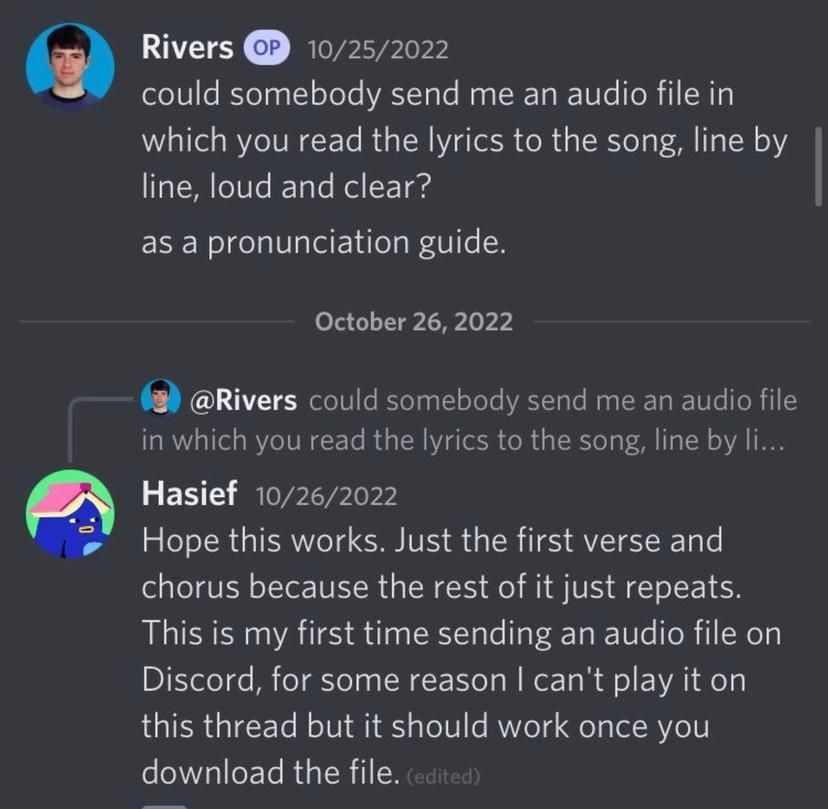Click the attachment sliver below Hasief's message
Screen dimensions: 828x809
165,806
